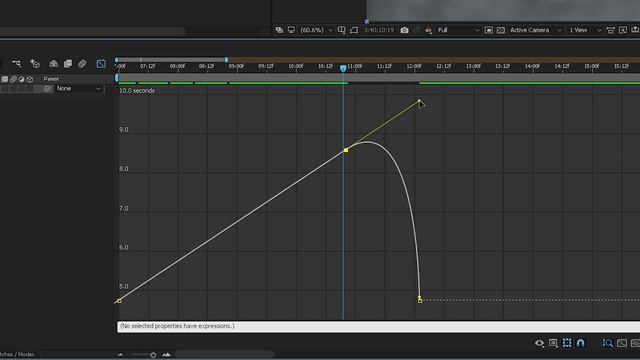Viewport: 640px width, 360px height.
Task: Enable the Motion Blur timeline switch
Action: [x=82, y=64]
